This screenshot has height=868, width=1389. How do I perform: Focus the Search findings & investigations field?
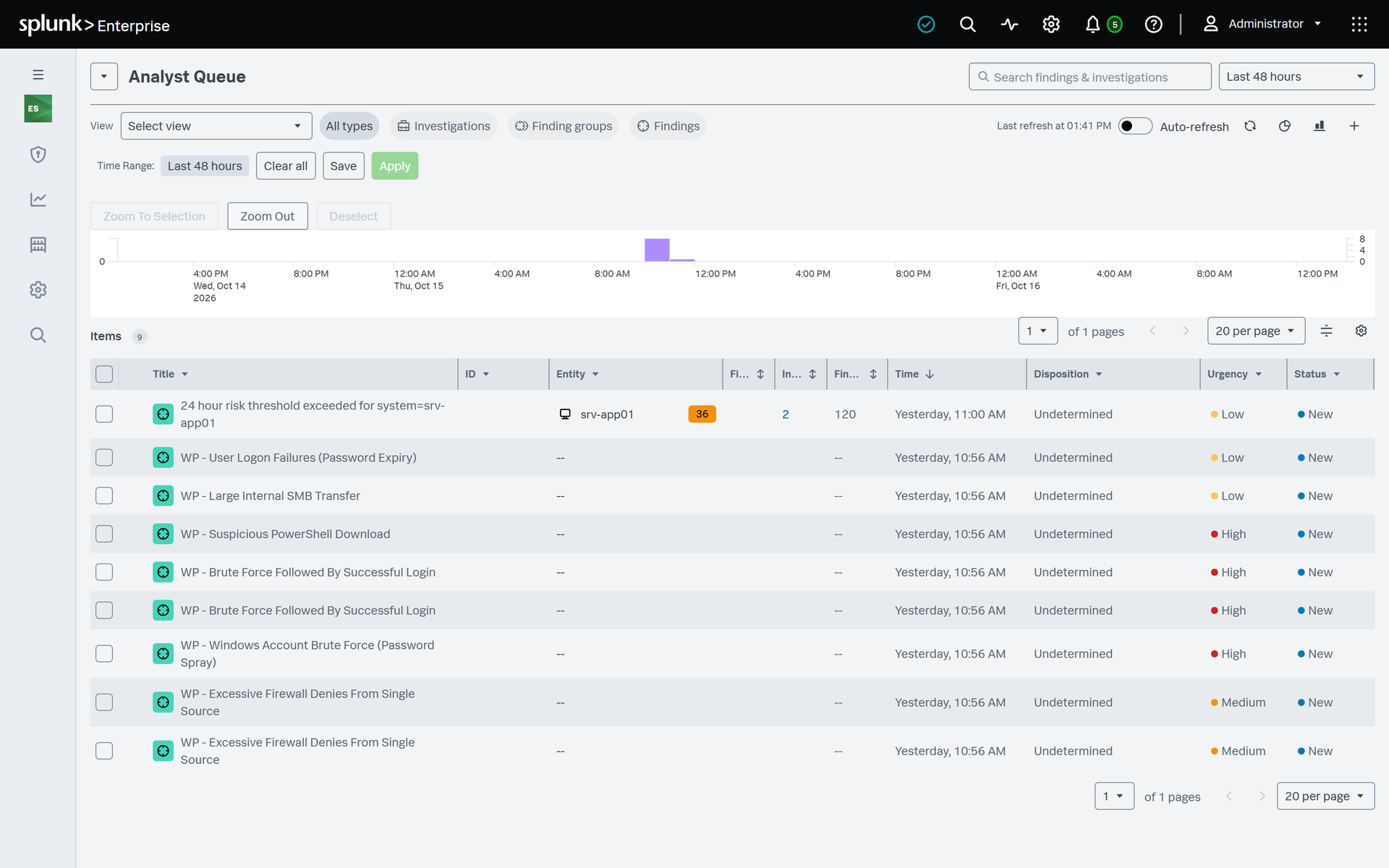tap(1089, 77)
